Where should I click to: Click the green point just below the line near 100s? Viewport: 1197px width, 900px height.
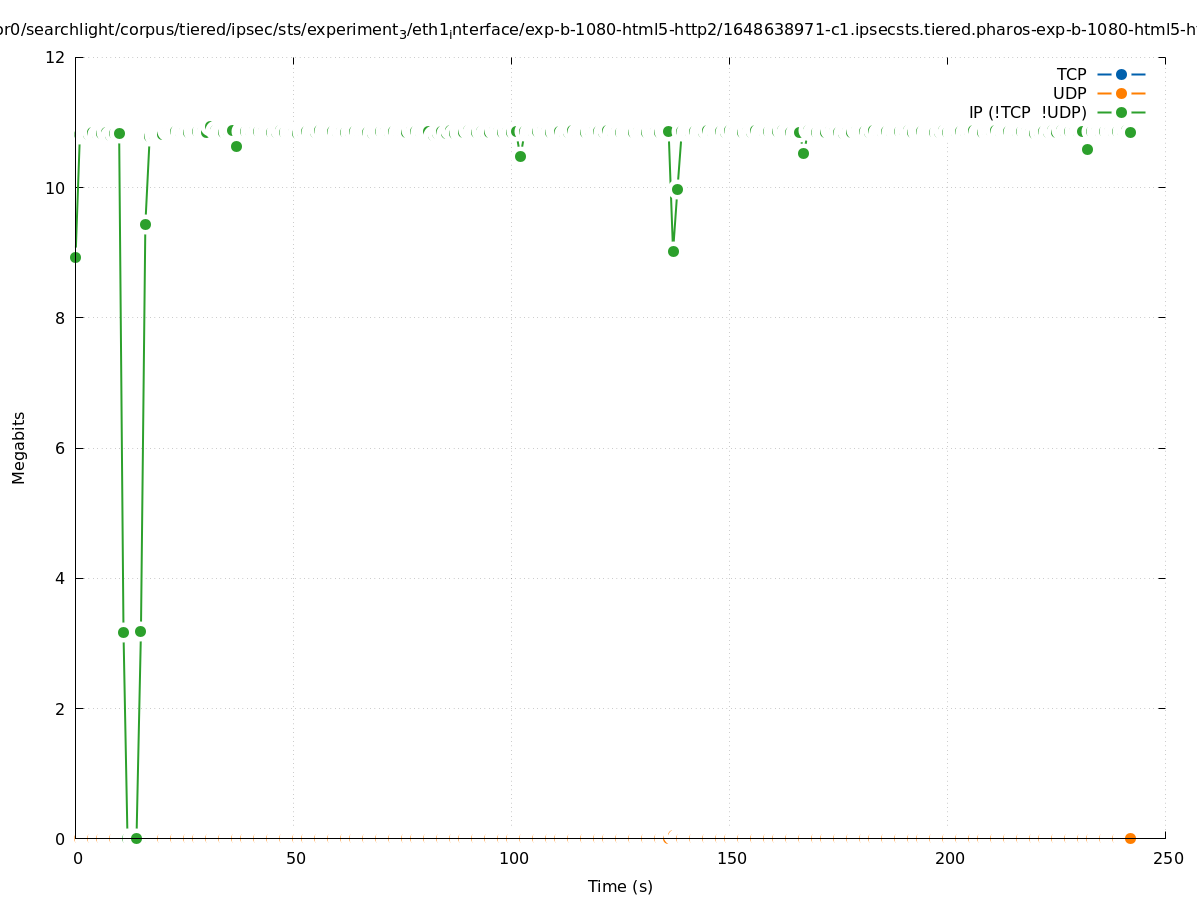(x=520, y=156)
